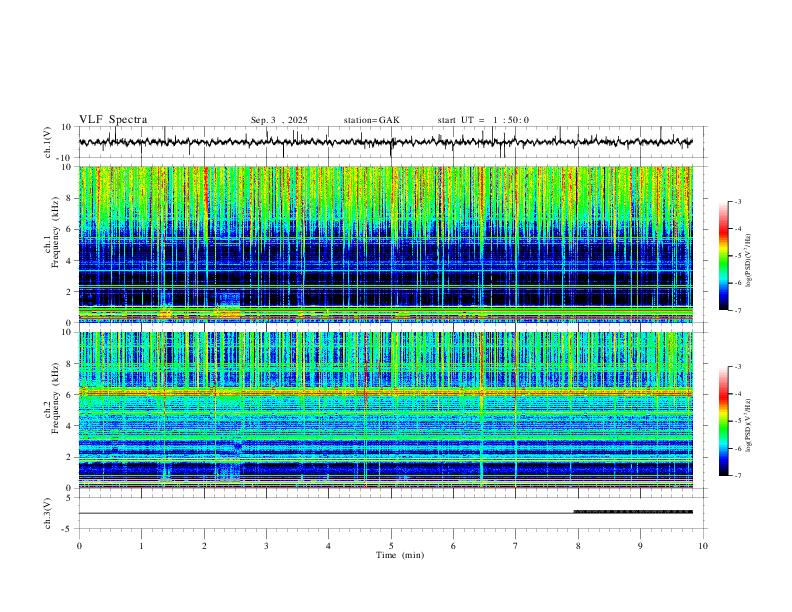The image size is (792, 612).
Task: Click the "VLF Spectra" plot title
Action: point(113,120)
